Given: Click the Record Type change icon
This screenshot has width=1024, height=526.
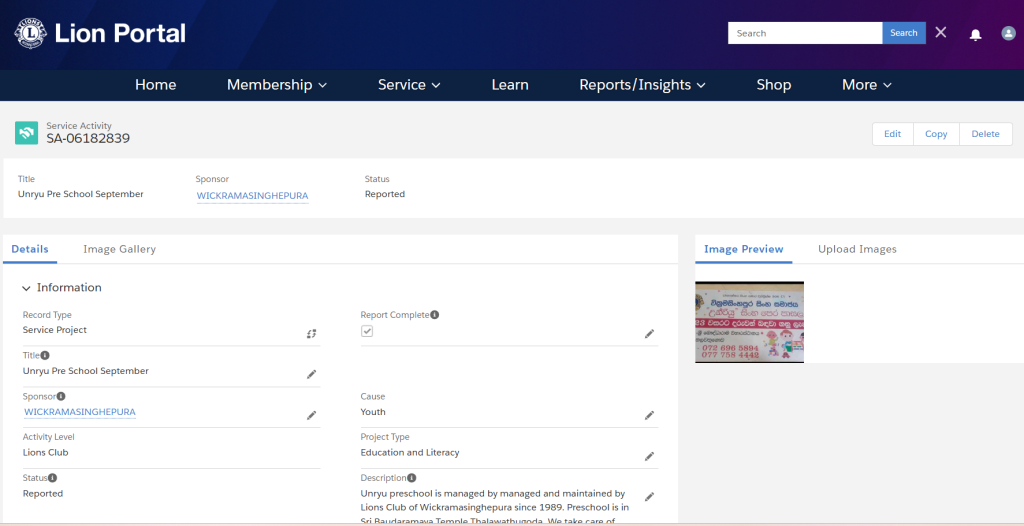Looking at the screenshot, I should tap(312, 333).
